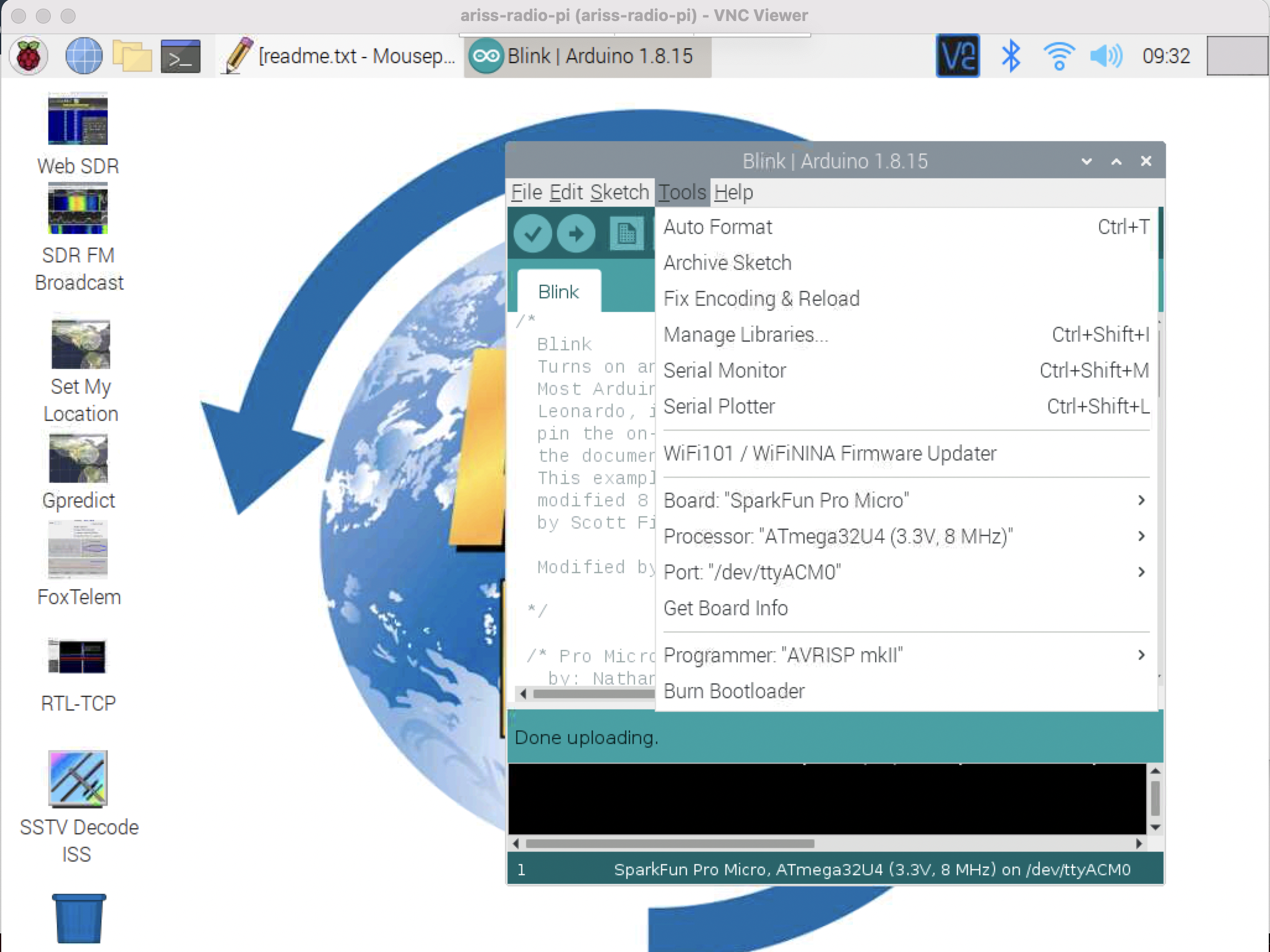The height and width of the screenshot is (952, 1270).
Task: Click the New sketch document icon
Action: point(626,234)
